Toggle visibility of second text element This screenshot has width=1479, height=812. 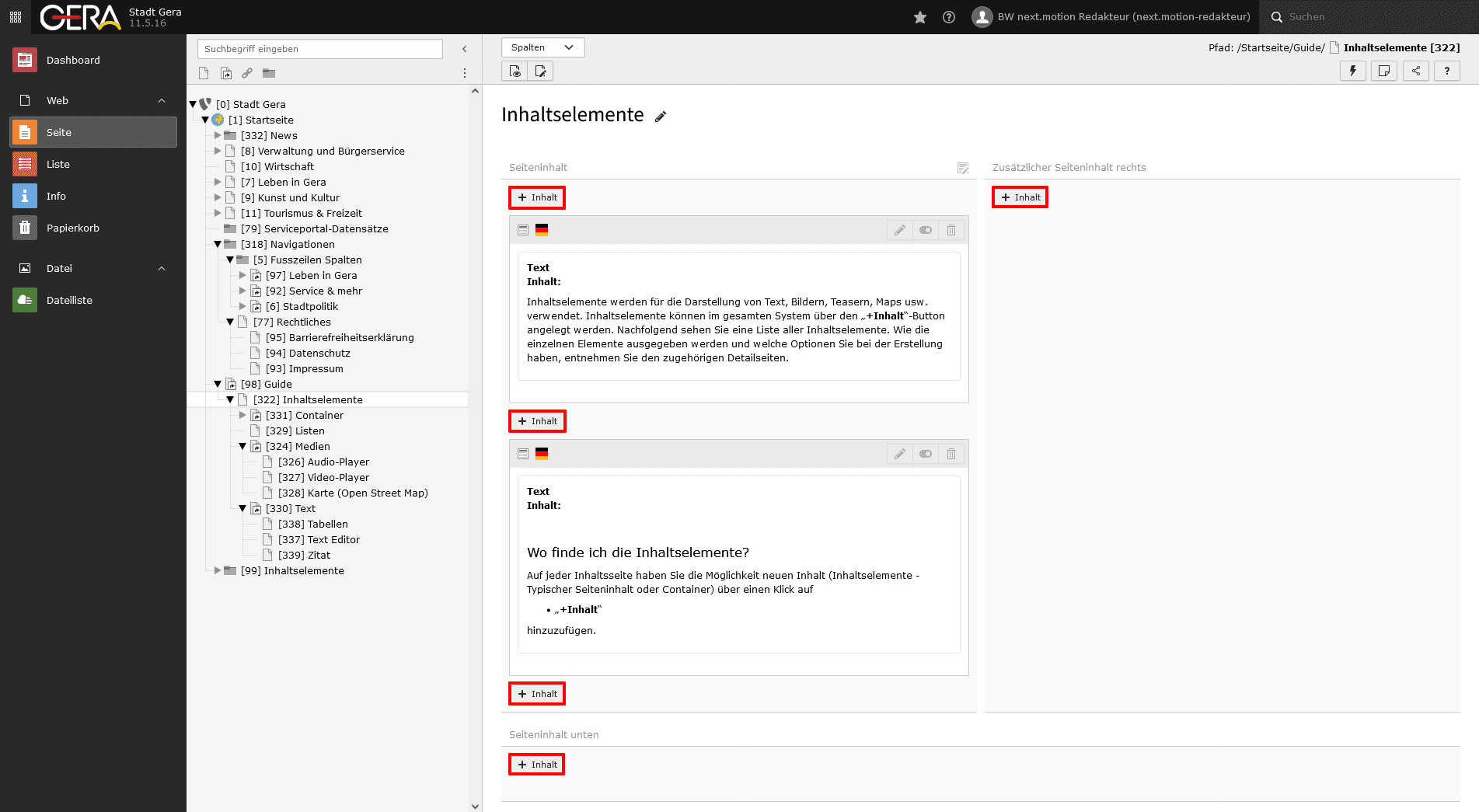pyautogui.click(x=926, y=454)
